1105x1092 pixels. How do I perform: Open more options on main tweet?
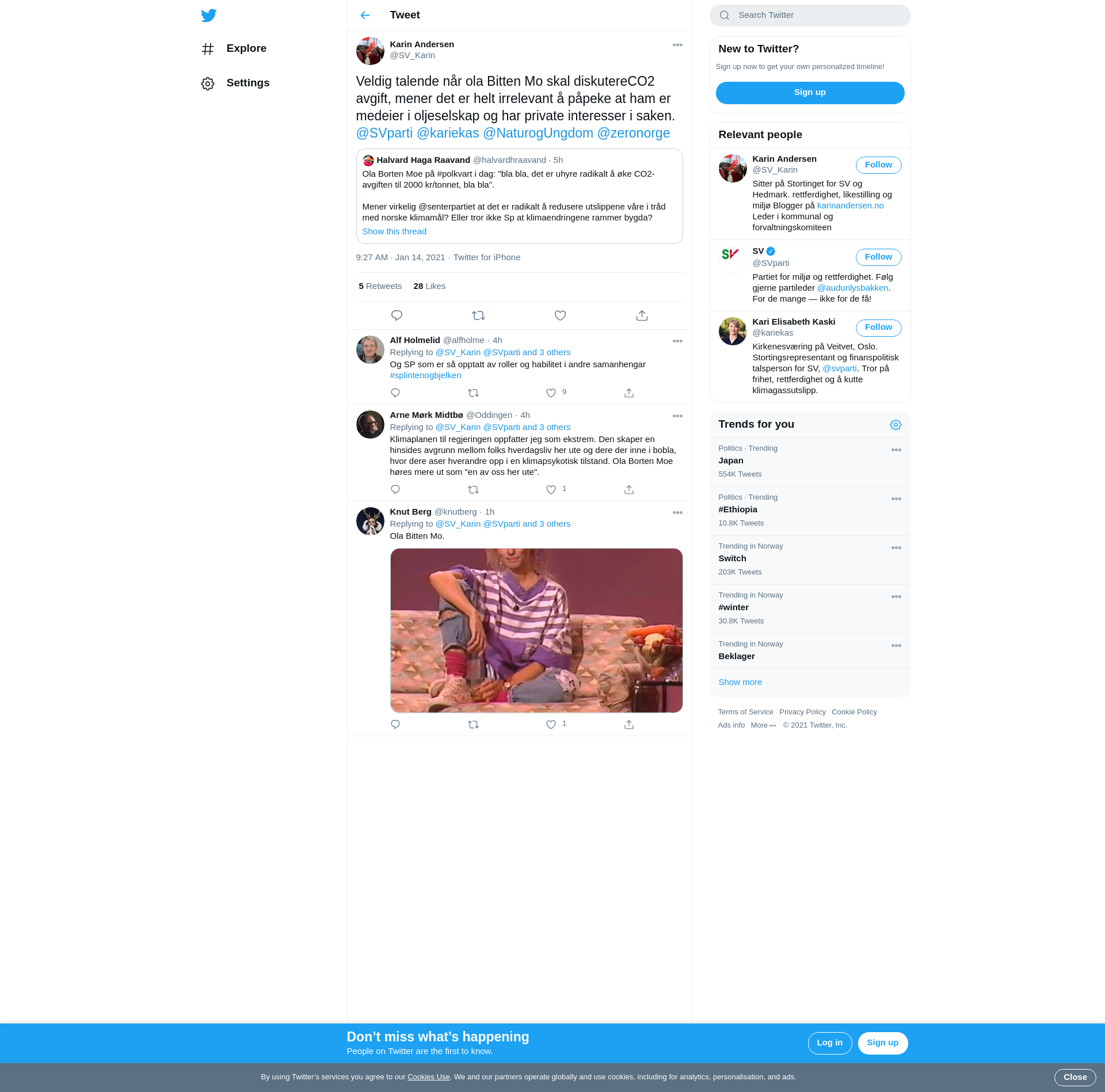(677, 45)
